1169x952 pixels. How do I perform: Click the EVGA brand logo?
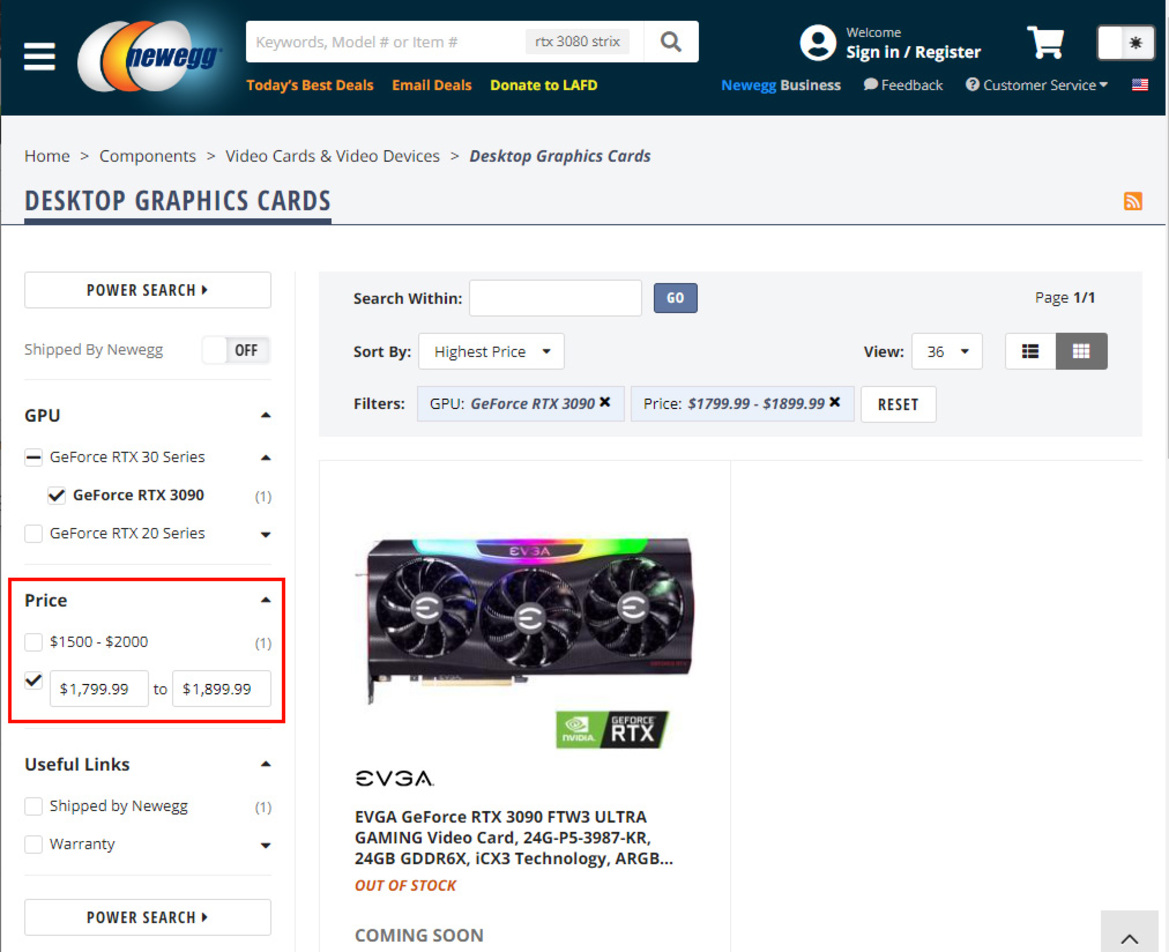pyautogui.click(x=394, y=779)
